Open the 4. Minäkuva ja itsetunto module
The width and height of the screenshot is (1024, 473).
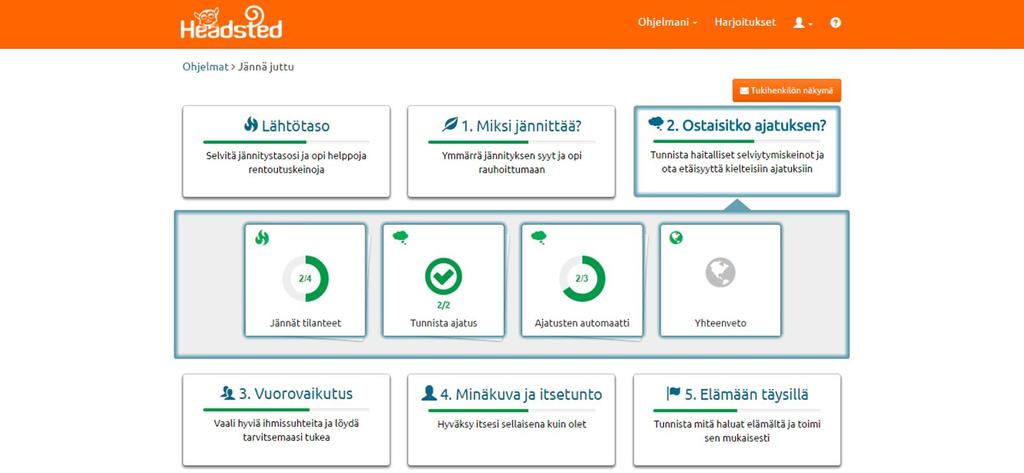click(x=511, y=419)
